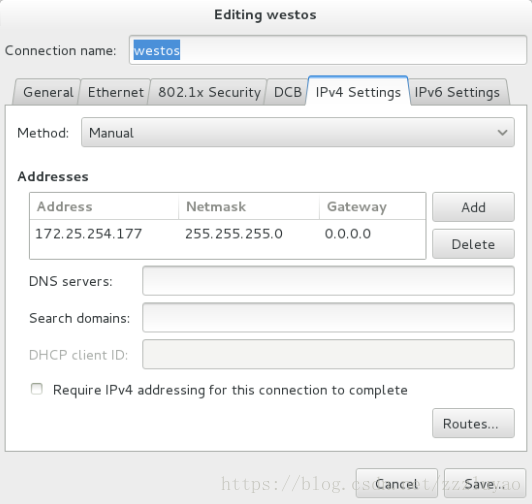Screen dimensions: 532x504
Task: Delete the selected address
Action: click(473, 244)
